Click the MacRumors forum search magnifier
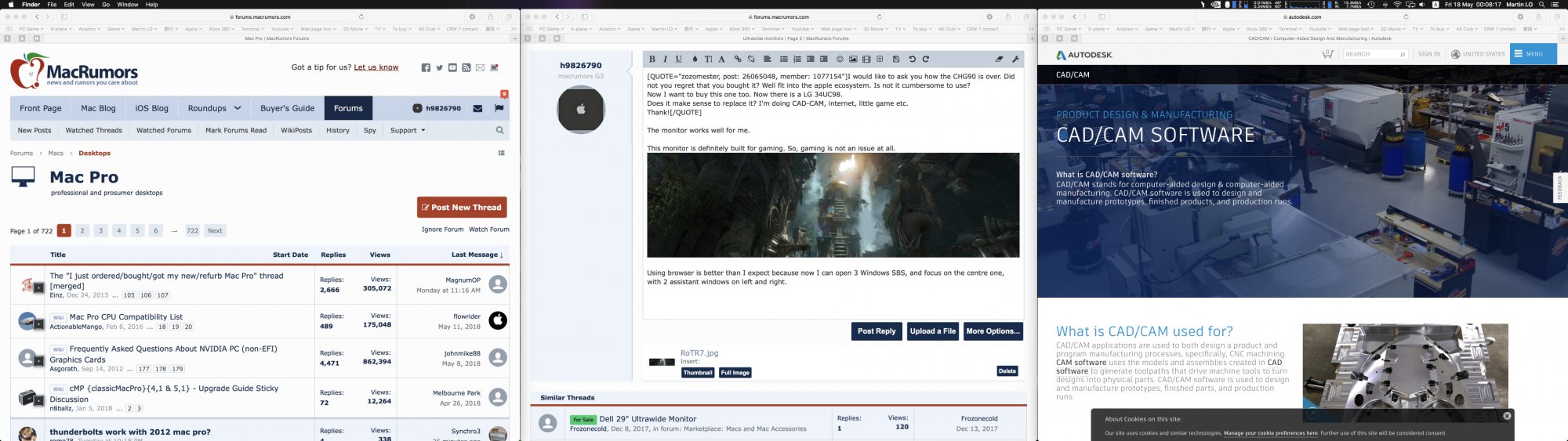This screenshot has height=441, width=1568. (x=499, y=131)
